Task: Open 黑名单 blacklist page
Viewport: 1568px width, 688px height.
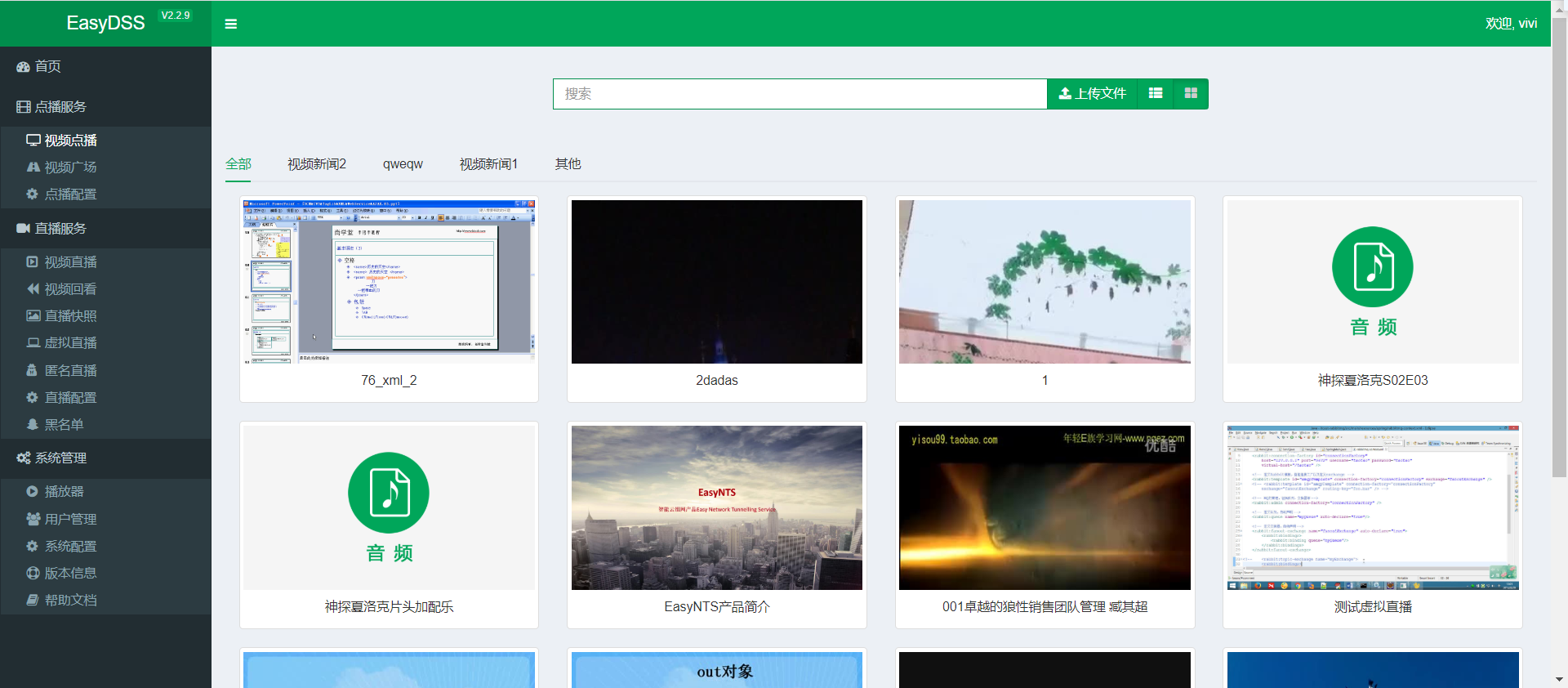Action: pos(64,425)
